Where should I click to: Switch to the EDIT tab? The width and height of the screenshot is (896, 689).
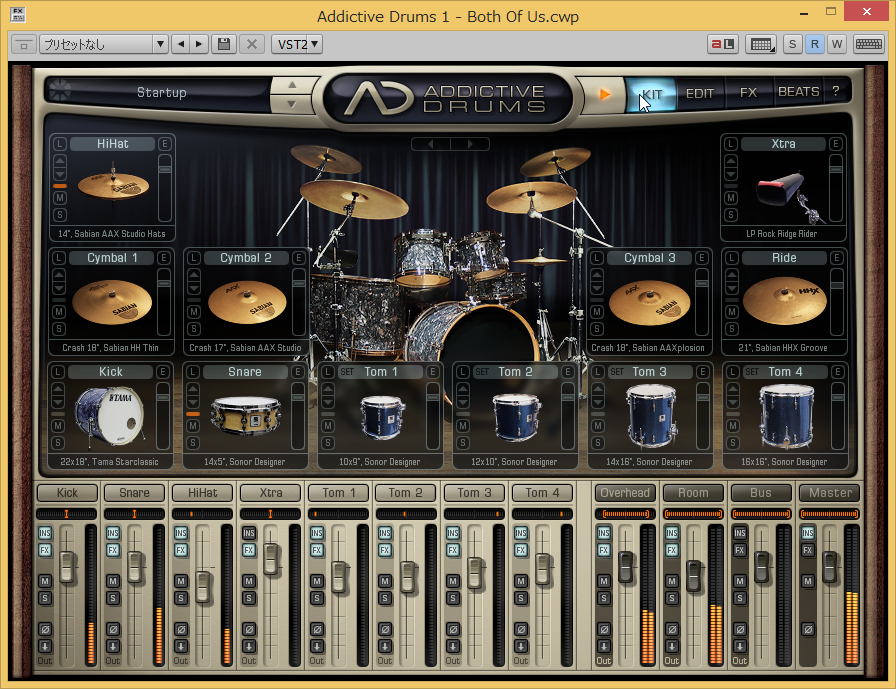[700, 94]
